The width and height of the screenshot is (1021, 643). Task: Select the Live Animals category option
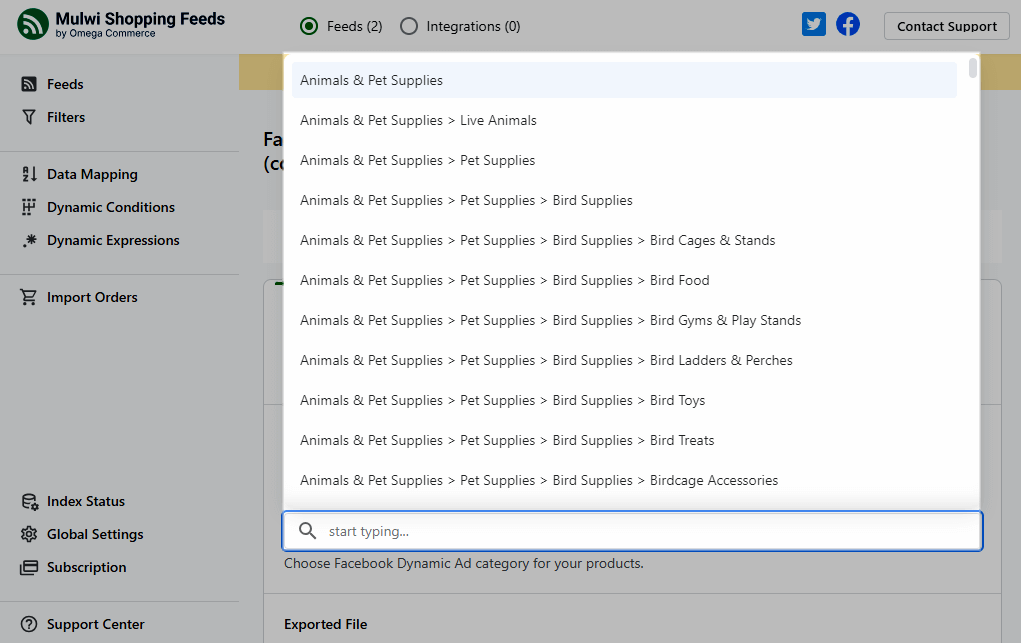click(x=418, y=121)
